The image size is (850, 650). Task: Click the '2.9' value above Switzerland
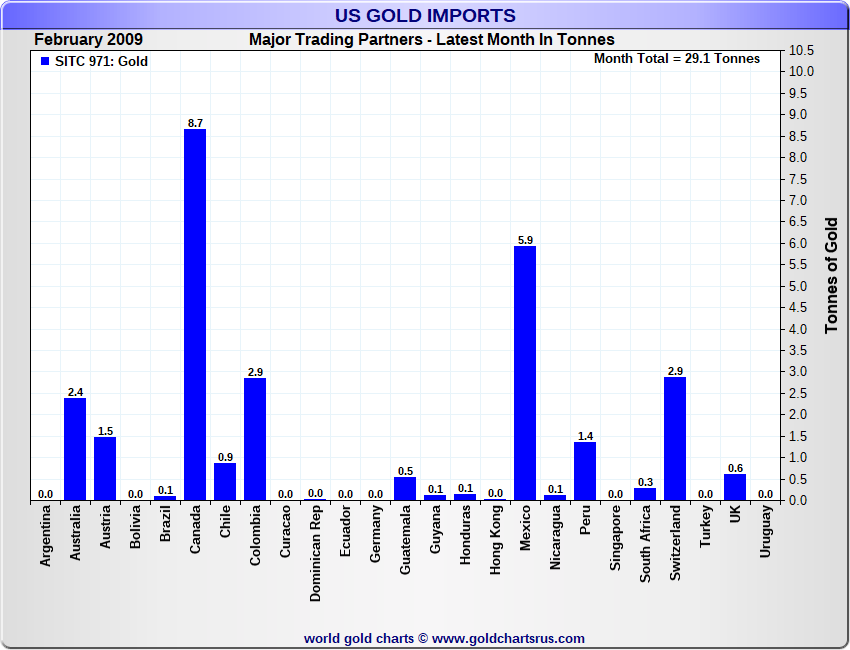[x=675, y=371]
